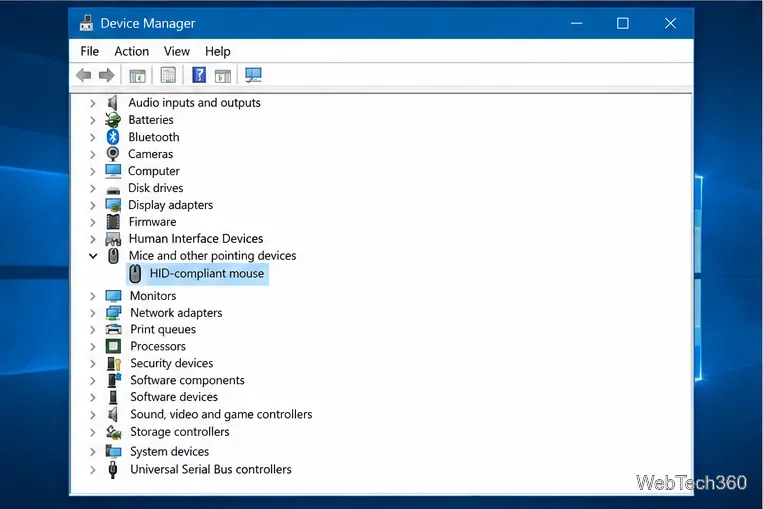Click the Audio inputs speaker icon

point(113,103)
